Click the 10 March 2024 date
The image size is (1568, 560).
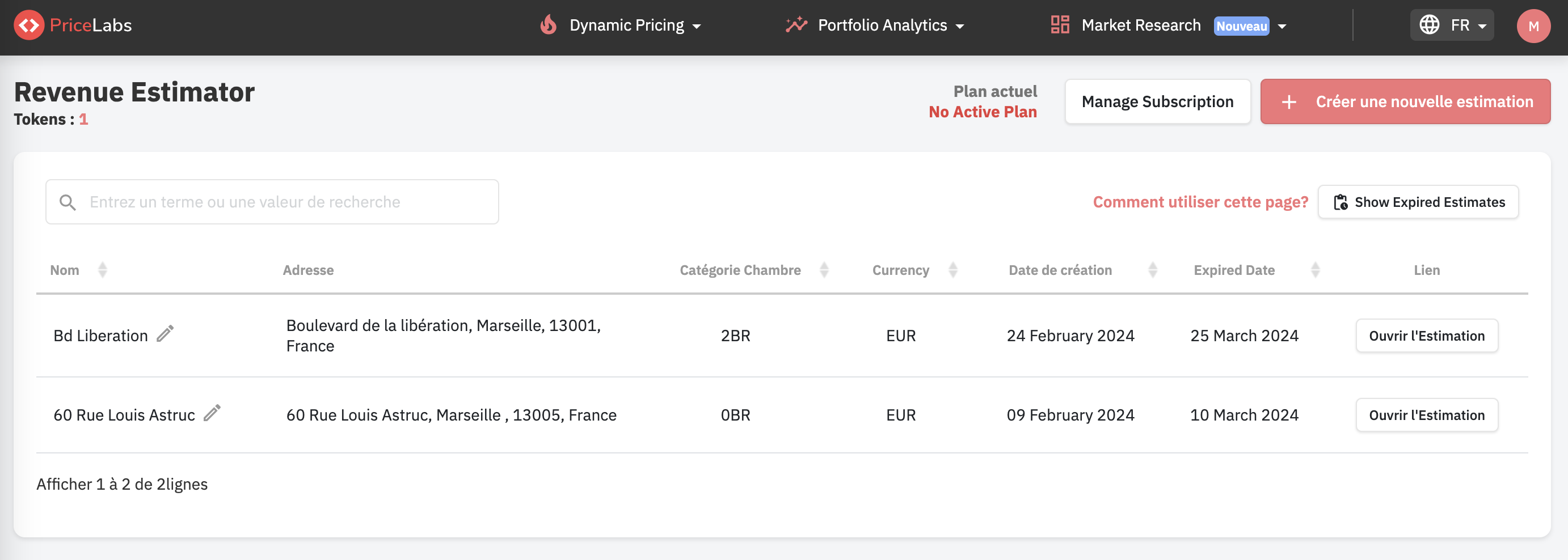(1244, 415)
